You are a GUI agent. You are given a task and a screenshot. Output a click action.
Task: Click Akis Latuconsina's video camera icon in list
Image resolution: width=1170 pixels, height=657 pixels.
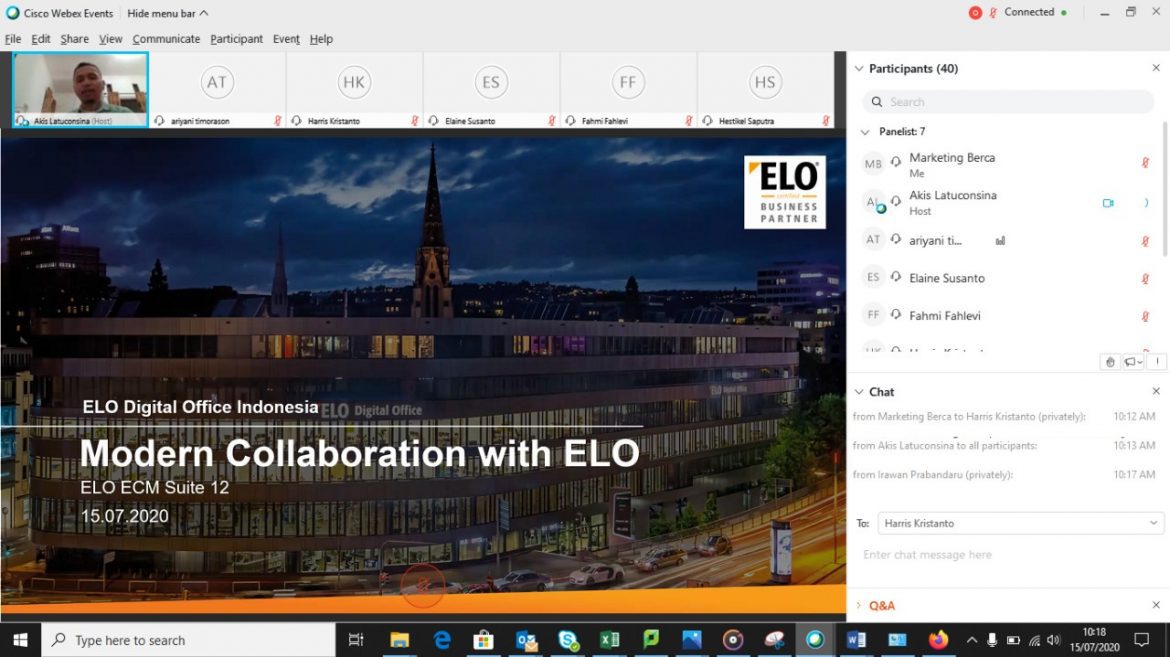(1108, 202)
